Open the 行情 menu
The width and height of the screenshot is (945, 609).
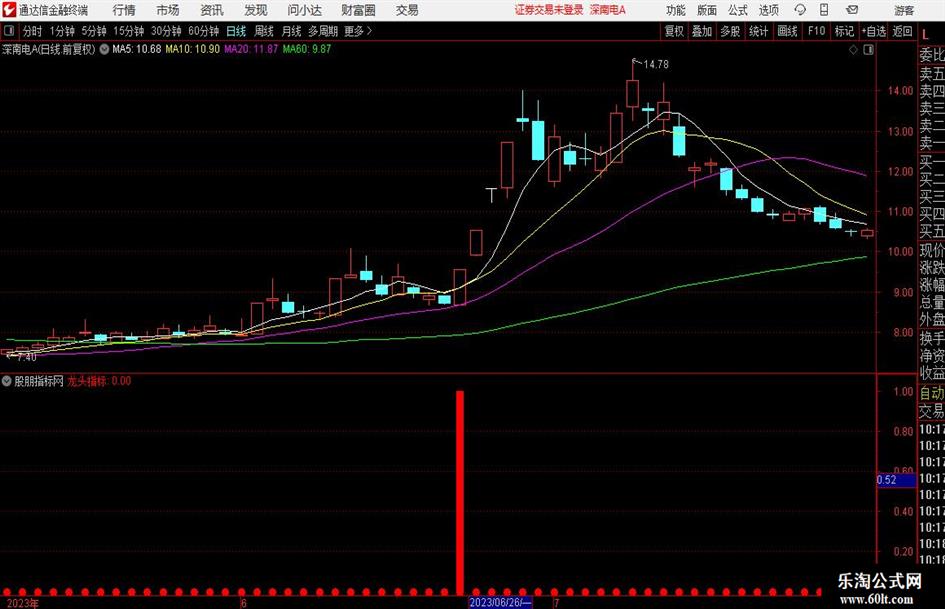pyautogui.click(x=124, y=10)
